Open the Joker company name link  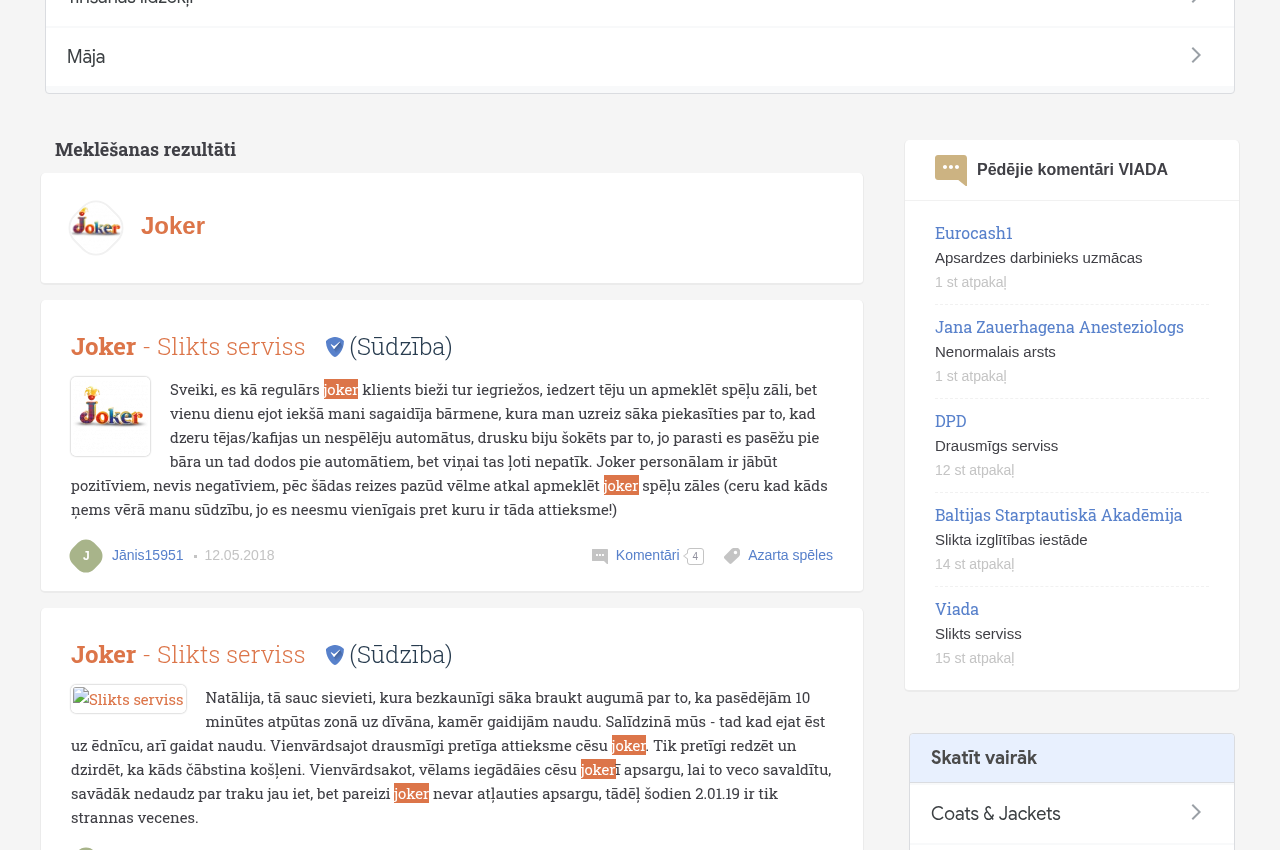(x=173, y=226)
